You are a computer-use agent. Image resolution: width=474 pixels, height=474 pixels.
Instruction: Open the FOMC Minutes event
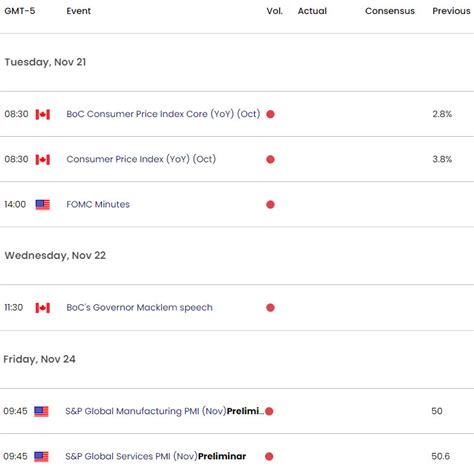click(98, 204)
